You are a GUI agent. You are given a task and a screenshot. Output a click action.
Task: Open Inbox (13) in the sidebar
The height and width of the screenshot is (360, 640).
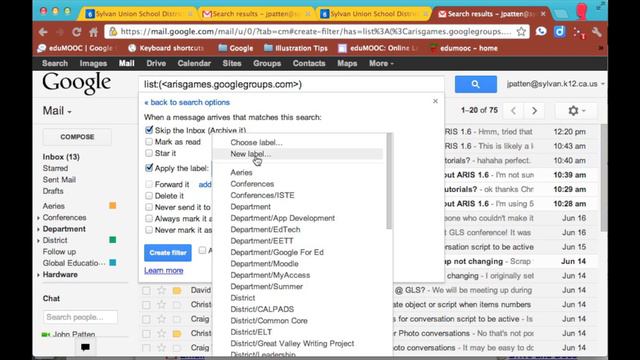61,157
